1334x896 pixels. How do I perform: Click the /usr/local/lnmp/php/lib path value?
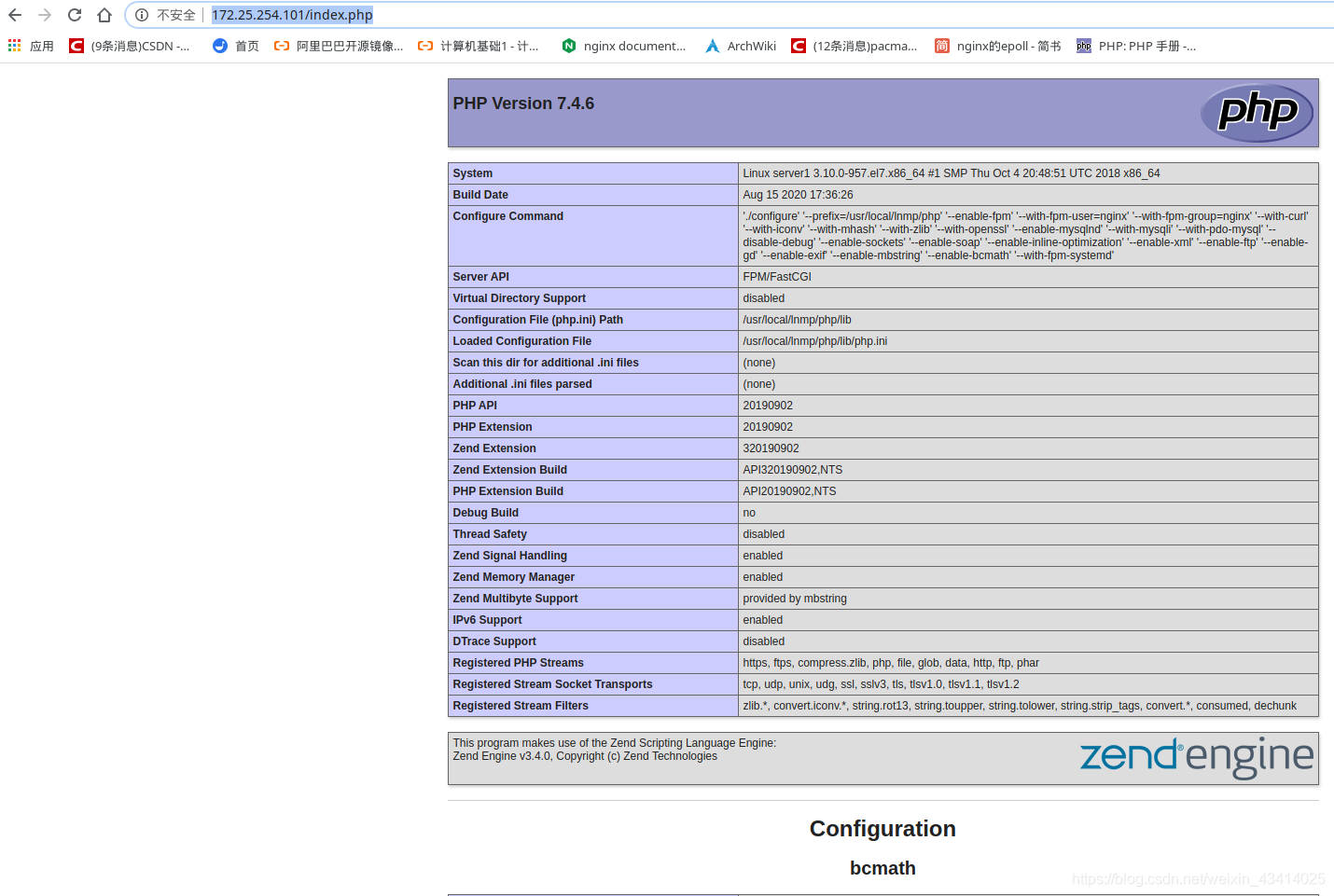[x=797, y=320]
